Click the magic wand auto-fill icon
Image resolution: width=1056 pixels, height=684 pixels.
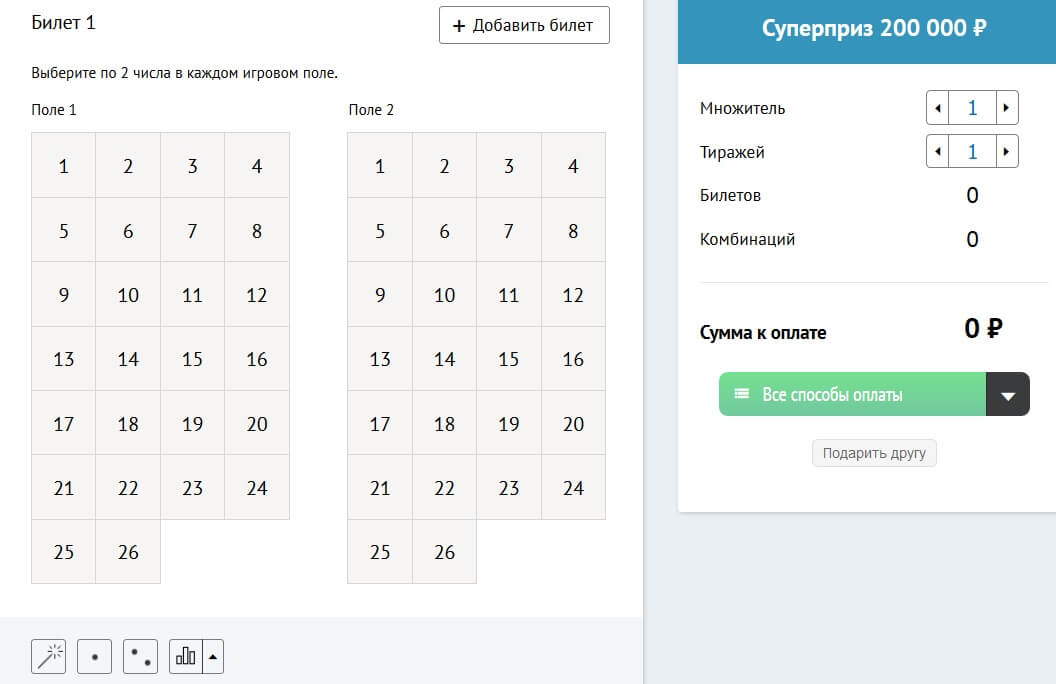coord(48,656)
